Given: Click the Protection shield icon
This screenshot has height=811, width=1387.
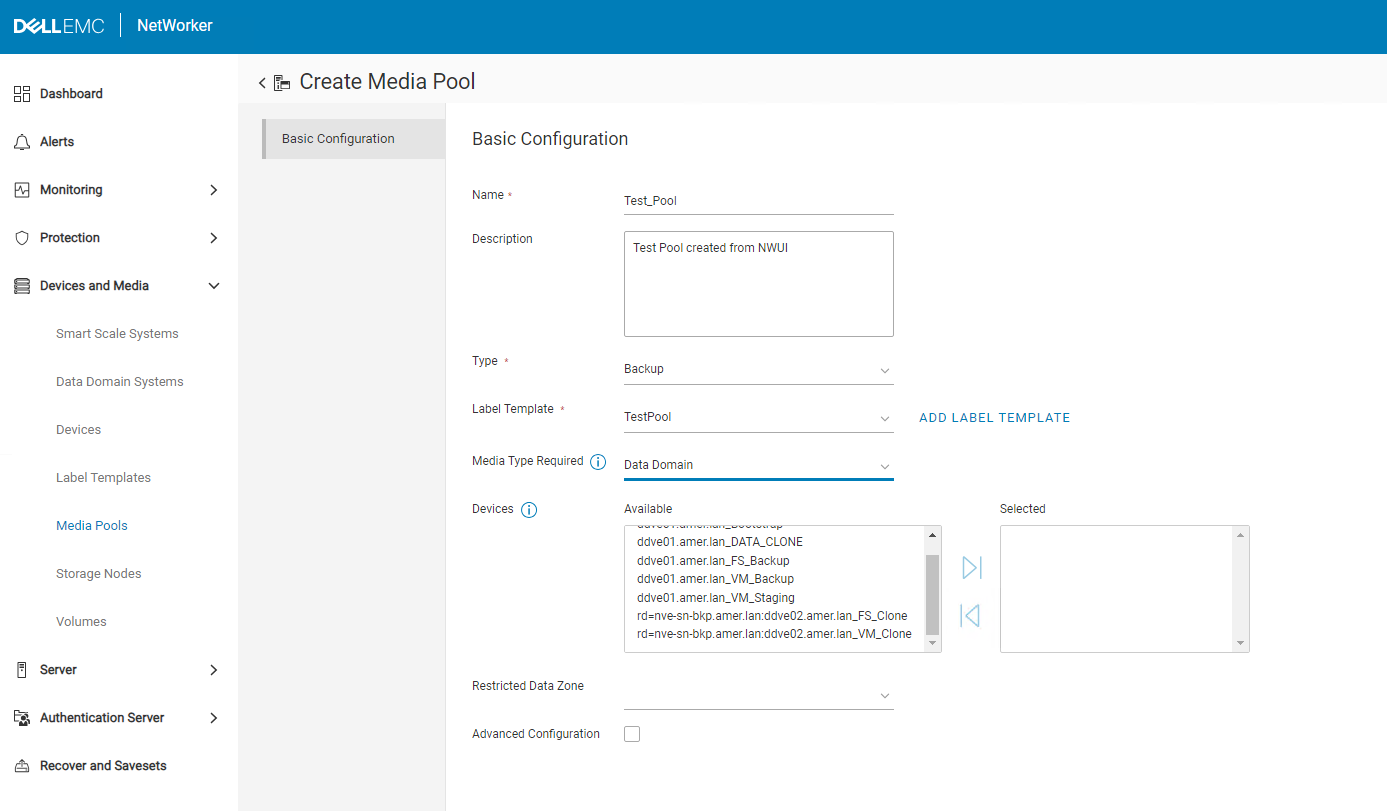Looking at the screenshot, I should pyautogui.click(x=21, y=237).
